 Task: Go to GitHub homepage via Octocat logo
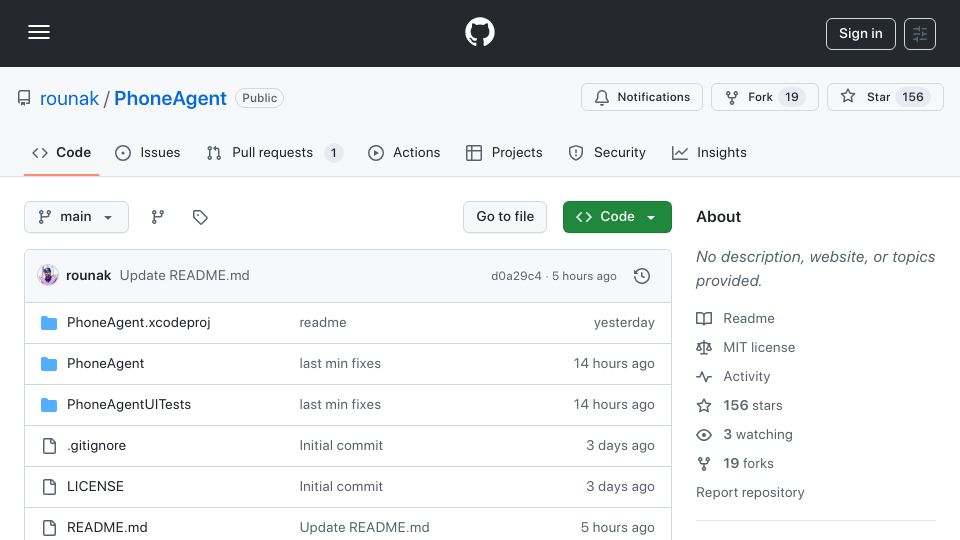[479, 32]
